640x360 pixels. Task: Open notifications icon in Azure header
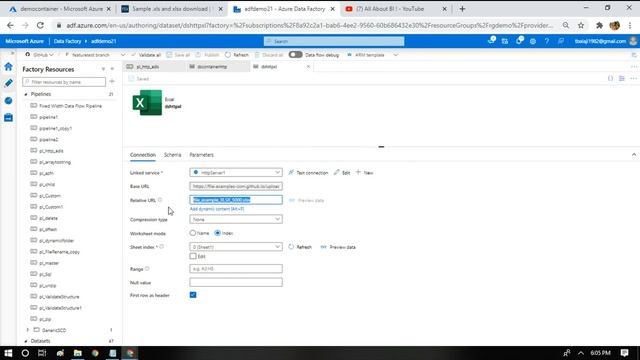[x=519, y=41]
